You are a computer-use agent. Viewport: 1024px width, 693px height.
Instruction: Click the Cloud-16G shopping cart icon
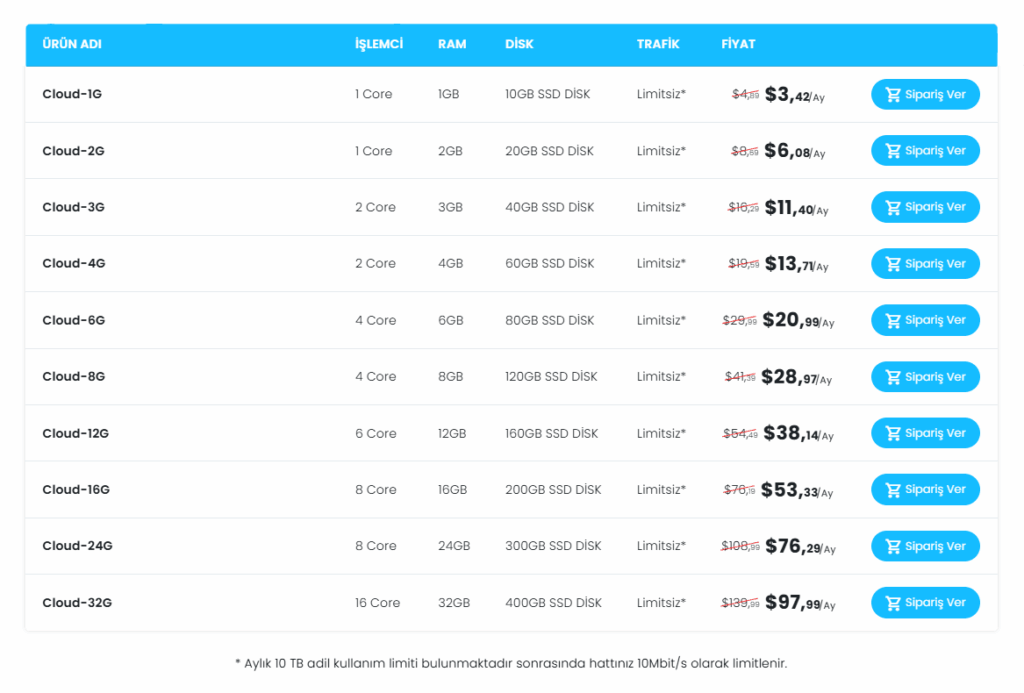pos(893,490)
